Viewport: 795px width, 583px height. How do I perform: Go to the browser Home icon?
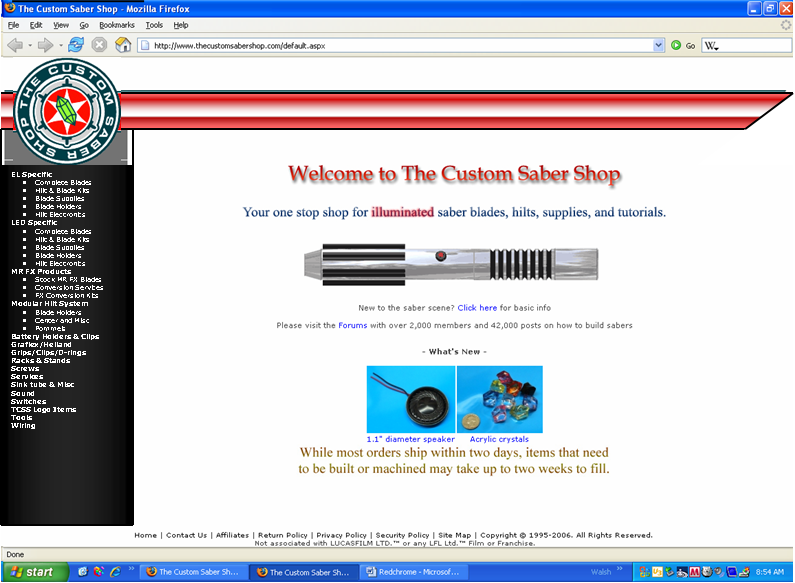point(123,45)
